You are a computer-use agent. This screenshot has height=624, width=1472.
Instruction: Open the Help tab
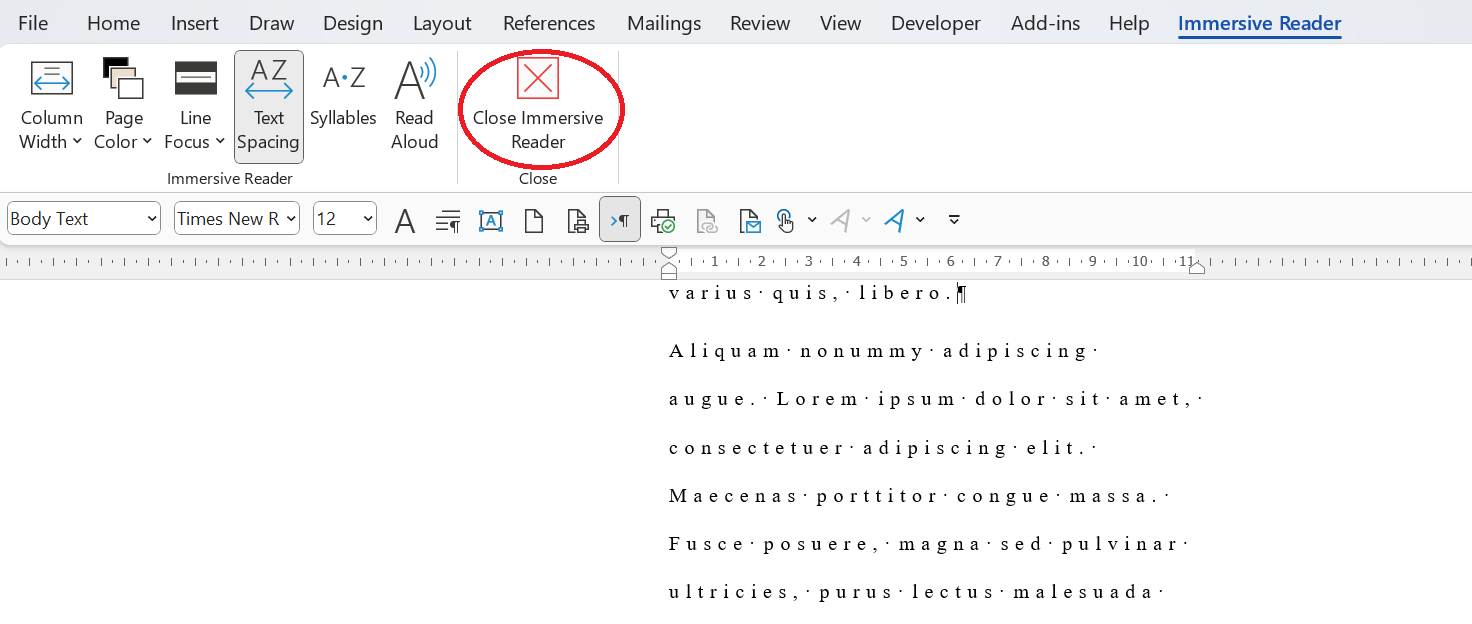1129,23
